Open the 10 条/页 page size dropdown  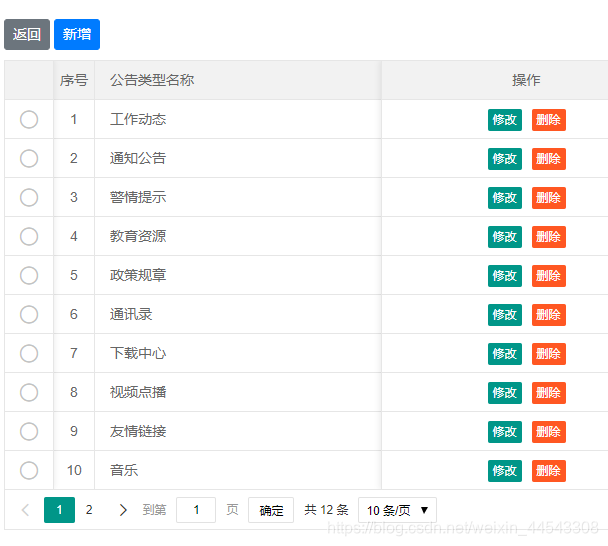click(397, 510)
